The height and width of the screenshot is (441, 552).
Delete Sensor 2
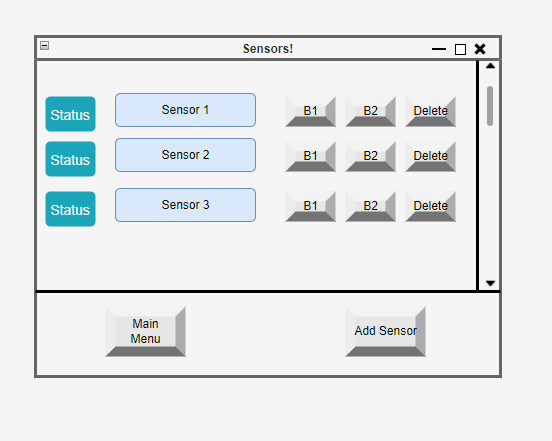point(430,156)
